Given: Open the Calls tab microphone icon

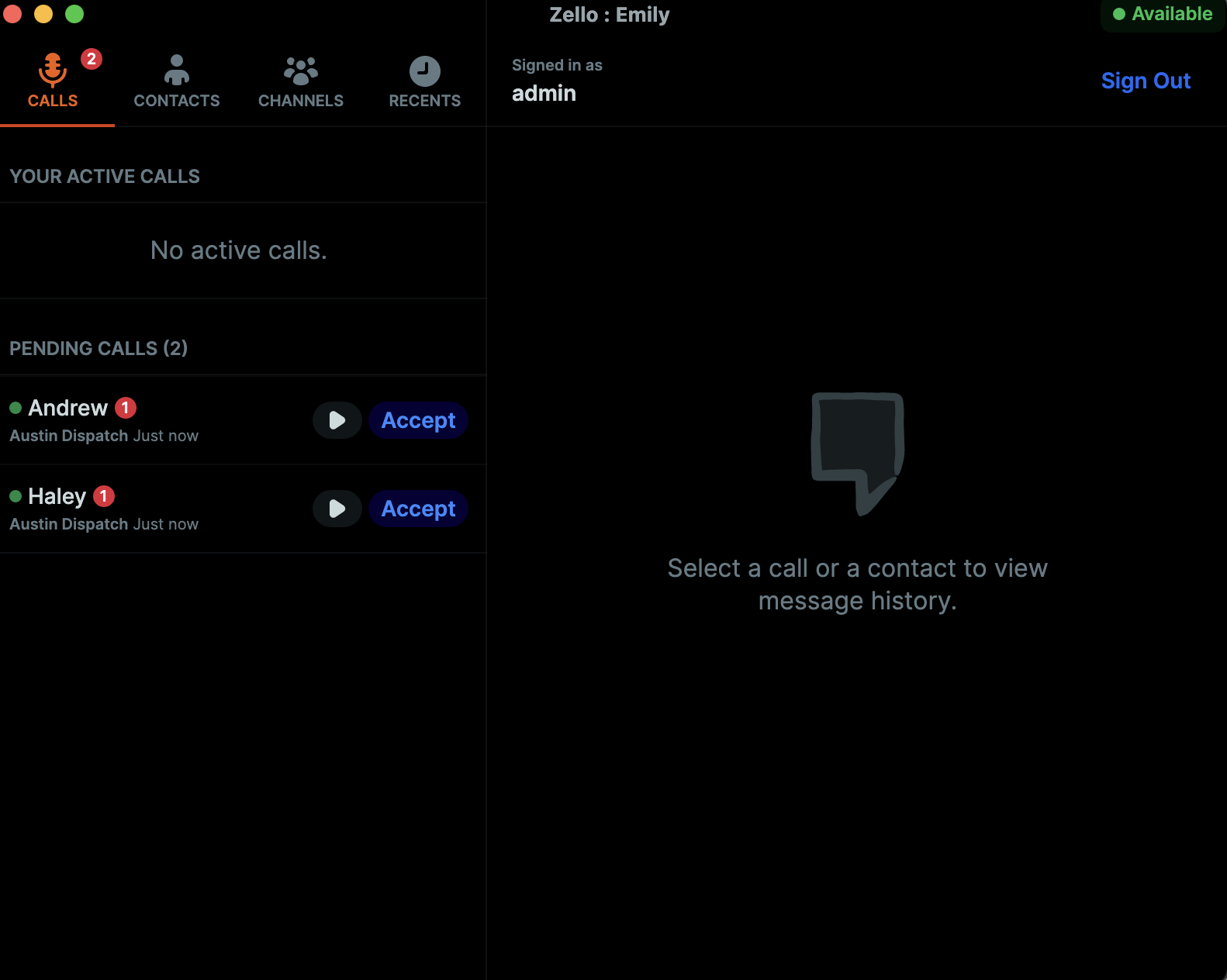Looking at the screenshot, I should 53,70.
